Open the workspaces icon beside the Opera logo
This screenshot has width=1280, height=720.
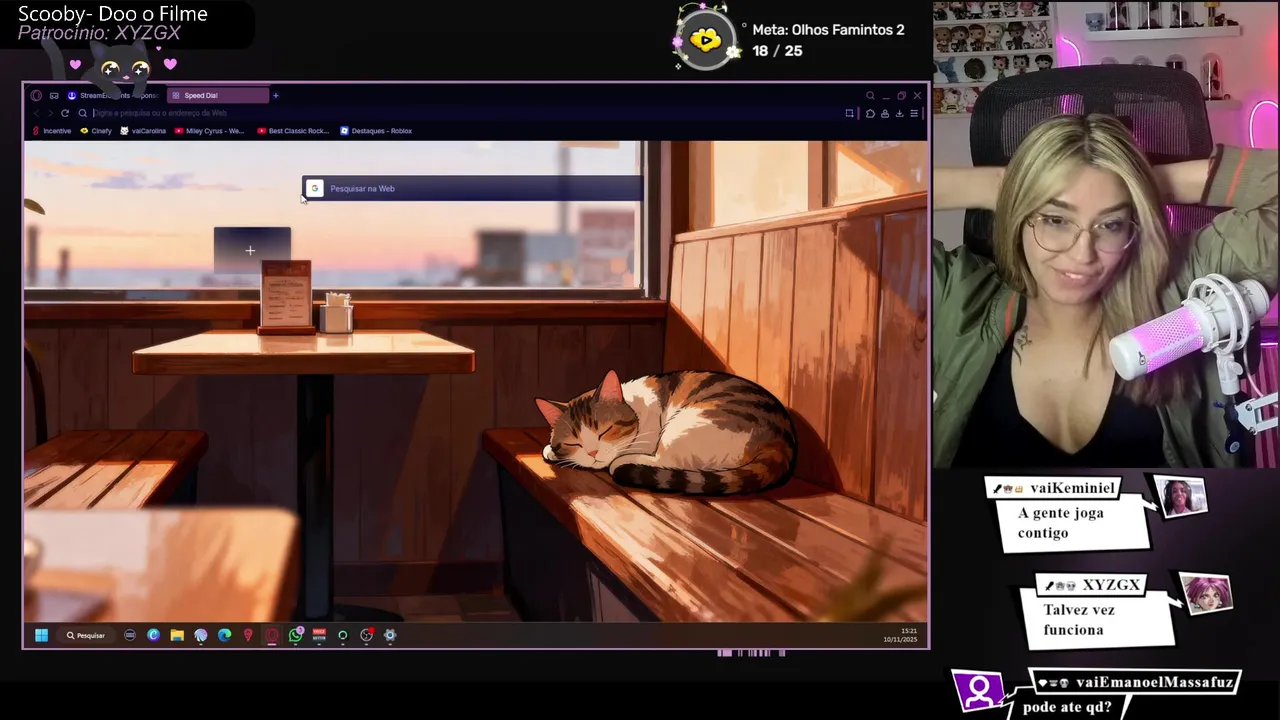(54, 96)
